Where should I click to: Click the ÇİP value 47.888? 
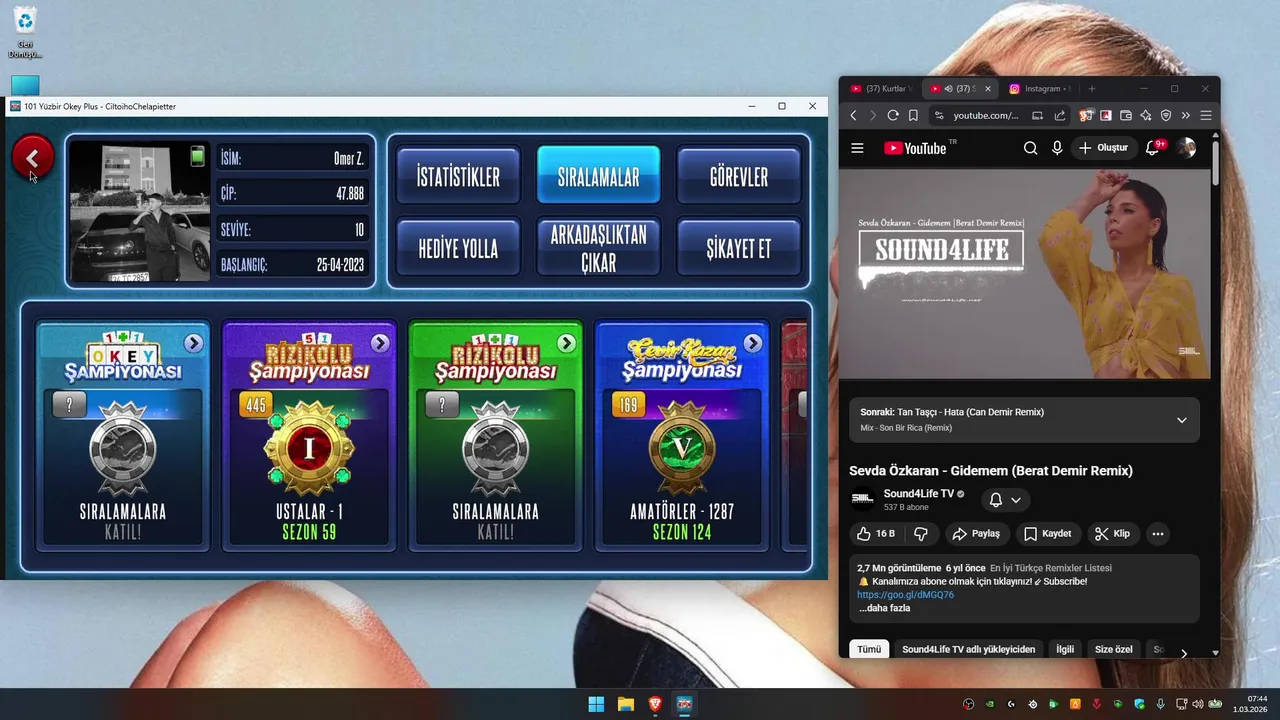[350, 194]
